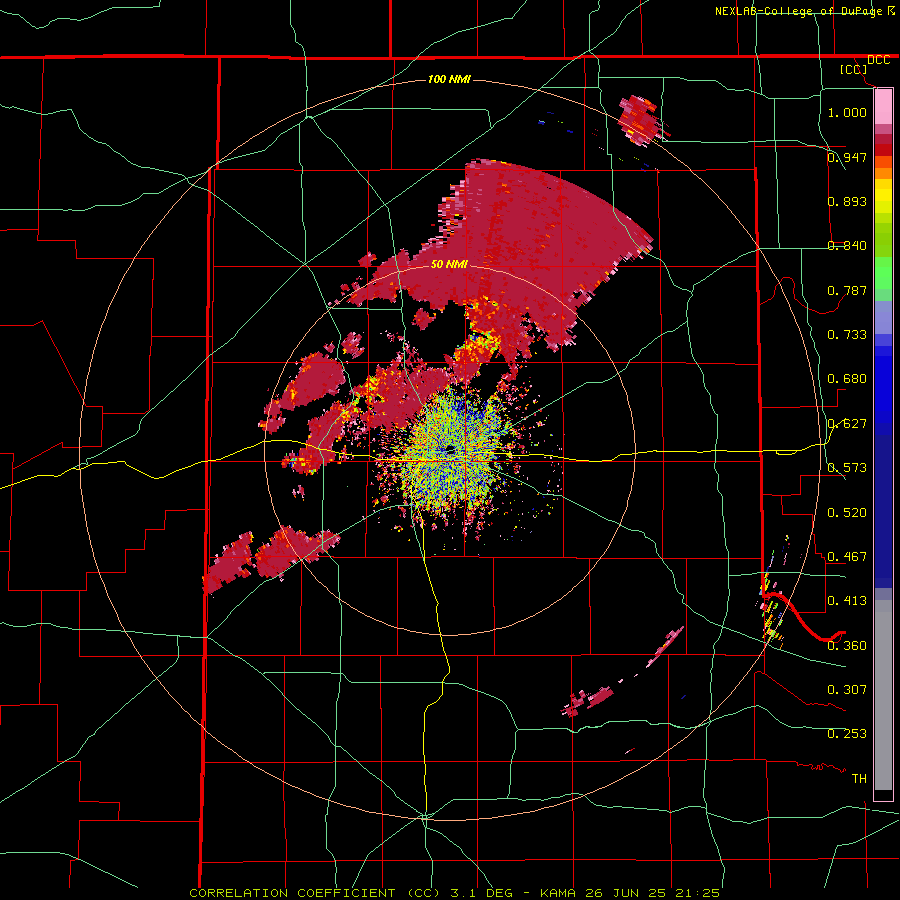Click the 0.627 color scale value
Image resolution: width=900 pixels, height=900 pixels.
click(847, 423)
